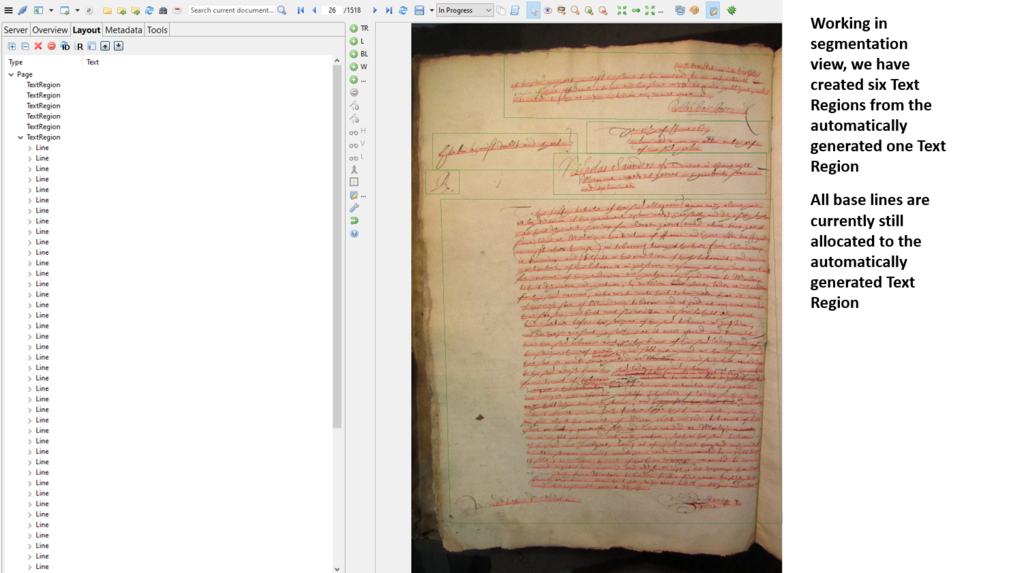Click the add word (W) tool
Image resolution: width=1024 pixels, height=573 pixels.
coord(354,67)
